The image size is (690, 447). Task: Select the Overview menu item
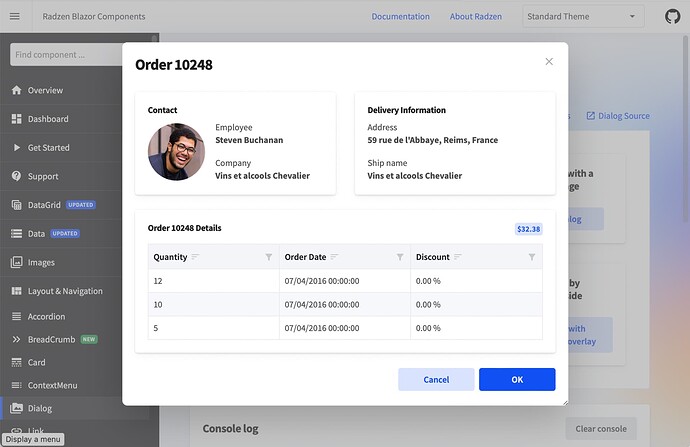coord(61,90)
